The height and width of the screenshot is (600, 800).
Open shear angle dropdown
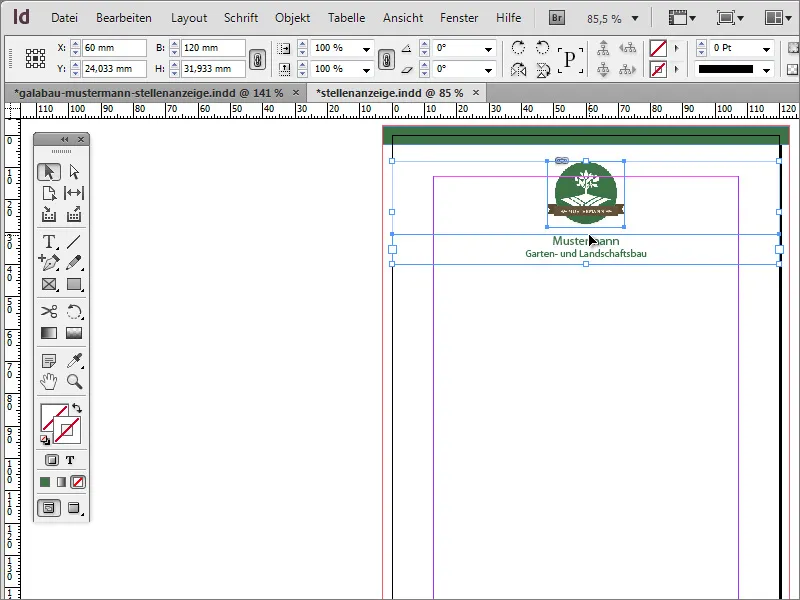point(488,70)
